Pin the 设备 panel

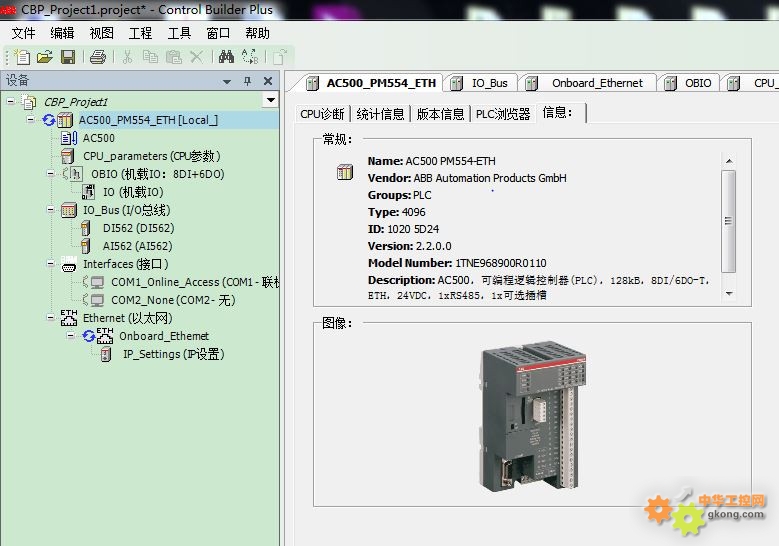point(247,81)
